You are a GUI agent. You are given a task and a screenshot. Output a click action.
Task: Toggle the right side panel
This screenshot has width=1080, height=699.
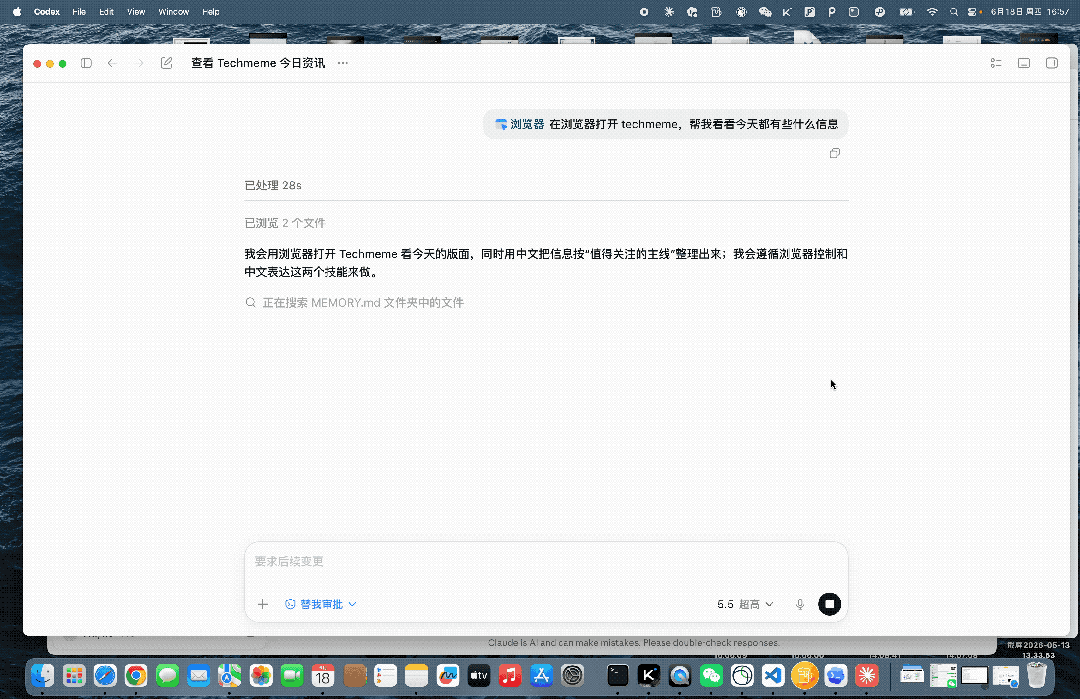pos(1052,63)
